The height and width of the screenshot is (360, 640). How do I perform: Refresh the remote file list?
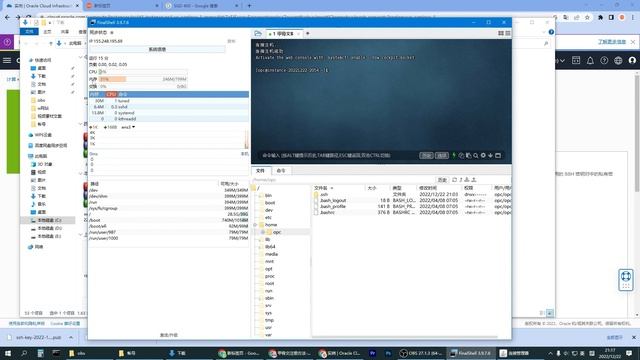pyautogui.click(x=454, y=180)
